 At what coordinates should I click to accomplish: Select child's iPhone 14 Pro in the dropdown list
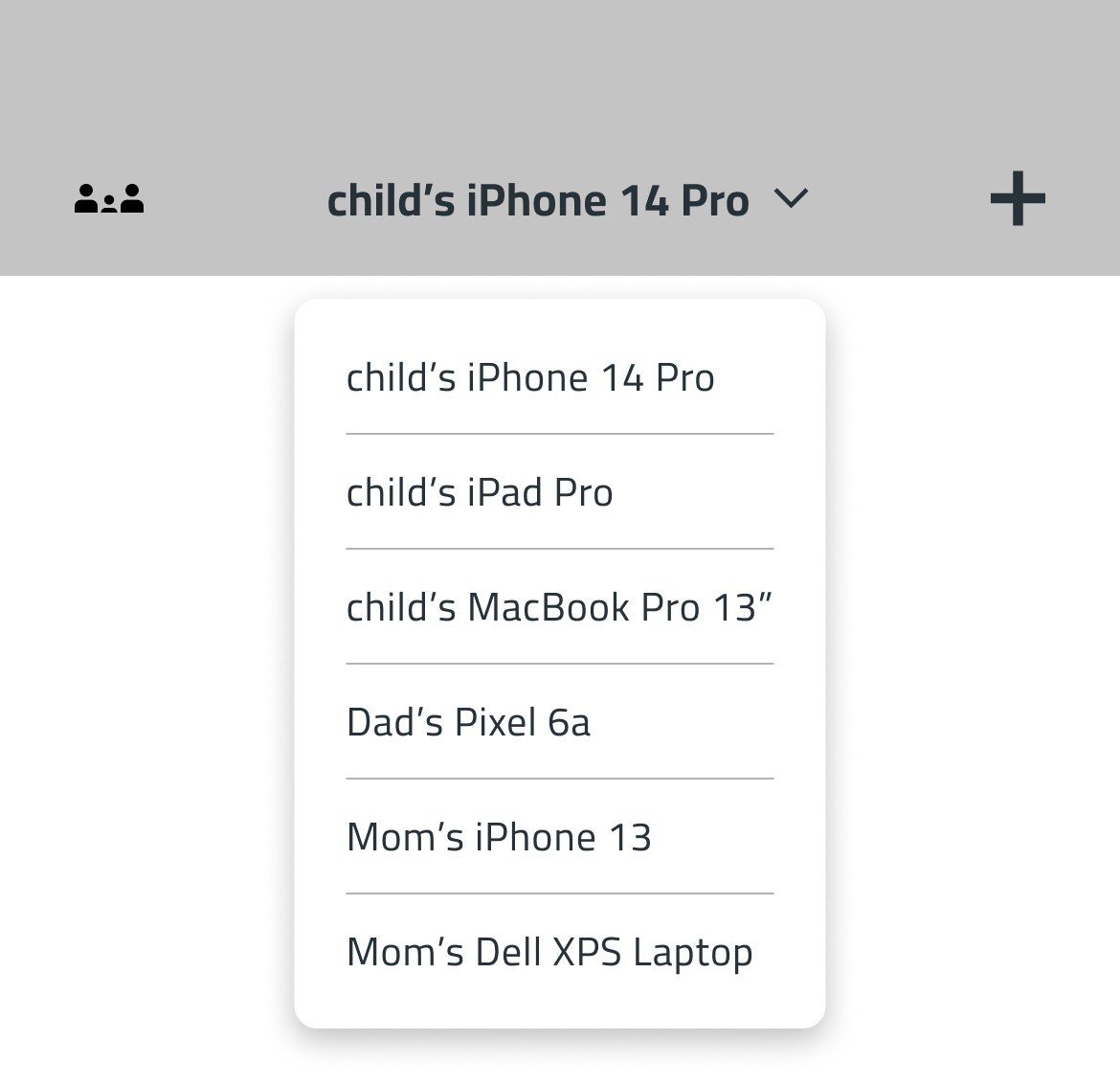pos(530,377)
